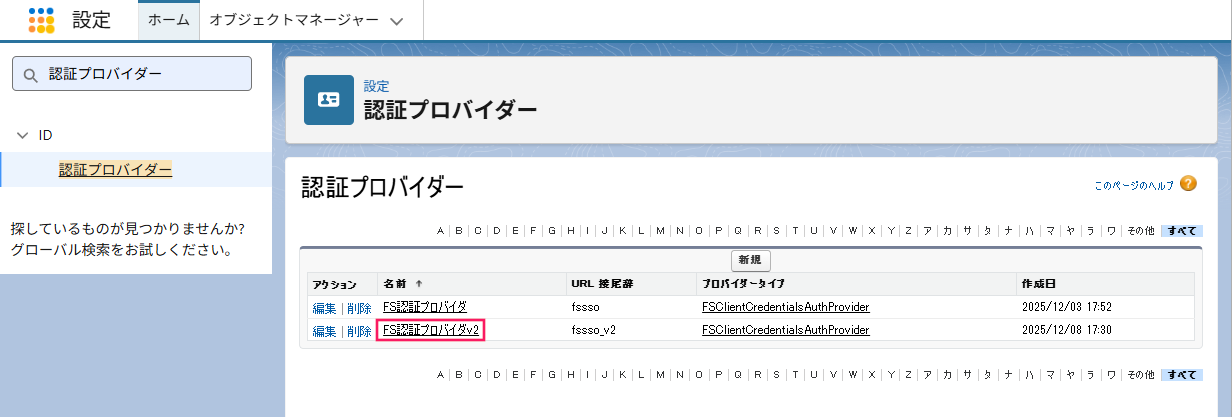Filter by カ below the table
The width and height of the screenshot is (1232, 417).
click(x=948, y=374)
